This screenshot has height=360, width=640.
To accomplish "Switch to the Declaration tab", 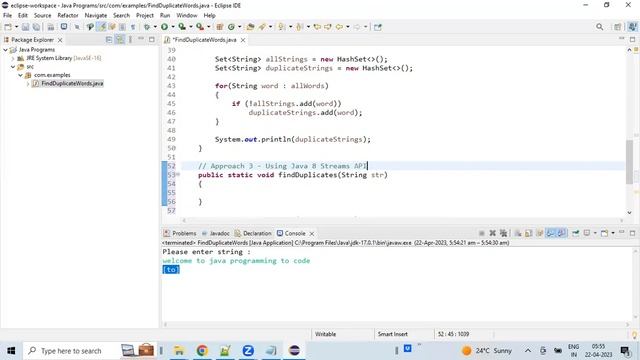I will pos(253,233).
